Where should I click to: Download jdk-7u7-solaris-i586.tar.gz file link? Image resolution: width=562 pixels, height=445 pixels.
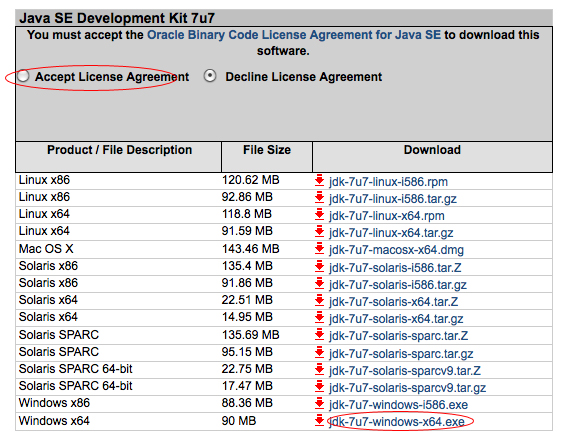point(398,285)
